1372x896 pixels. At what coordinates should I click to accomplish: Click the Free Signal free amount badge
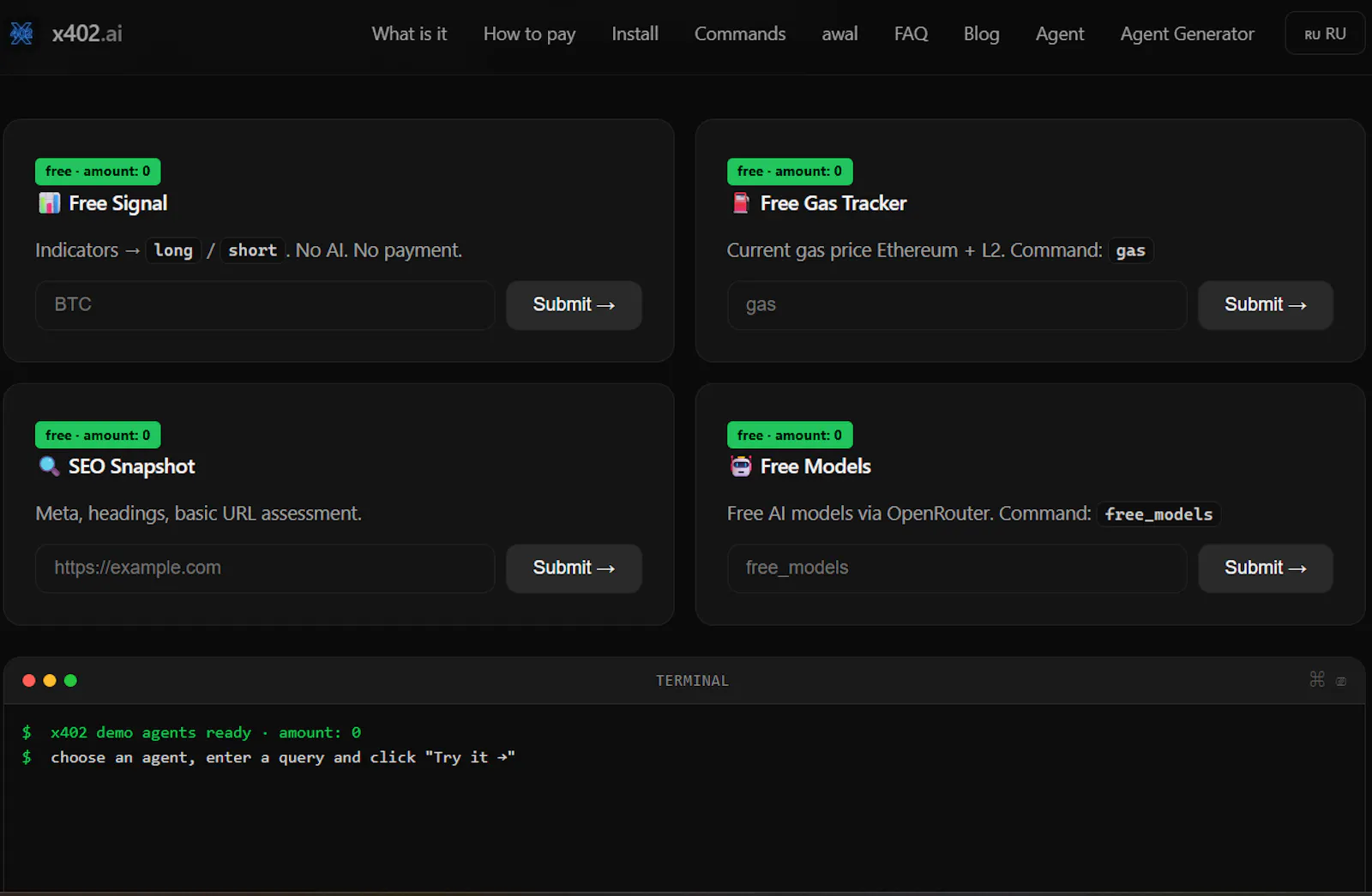[x=98, y=171]
